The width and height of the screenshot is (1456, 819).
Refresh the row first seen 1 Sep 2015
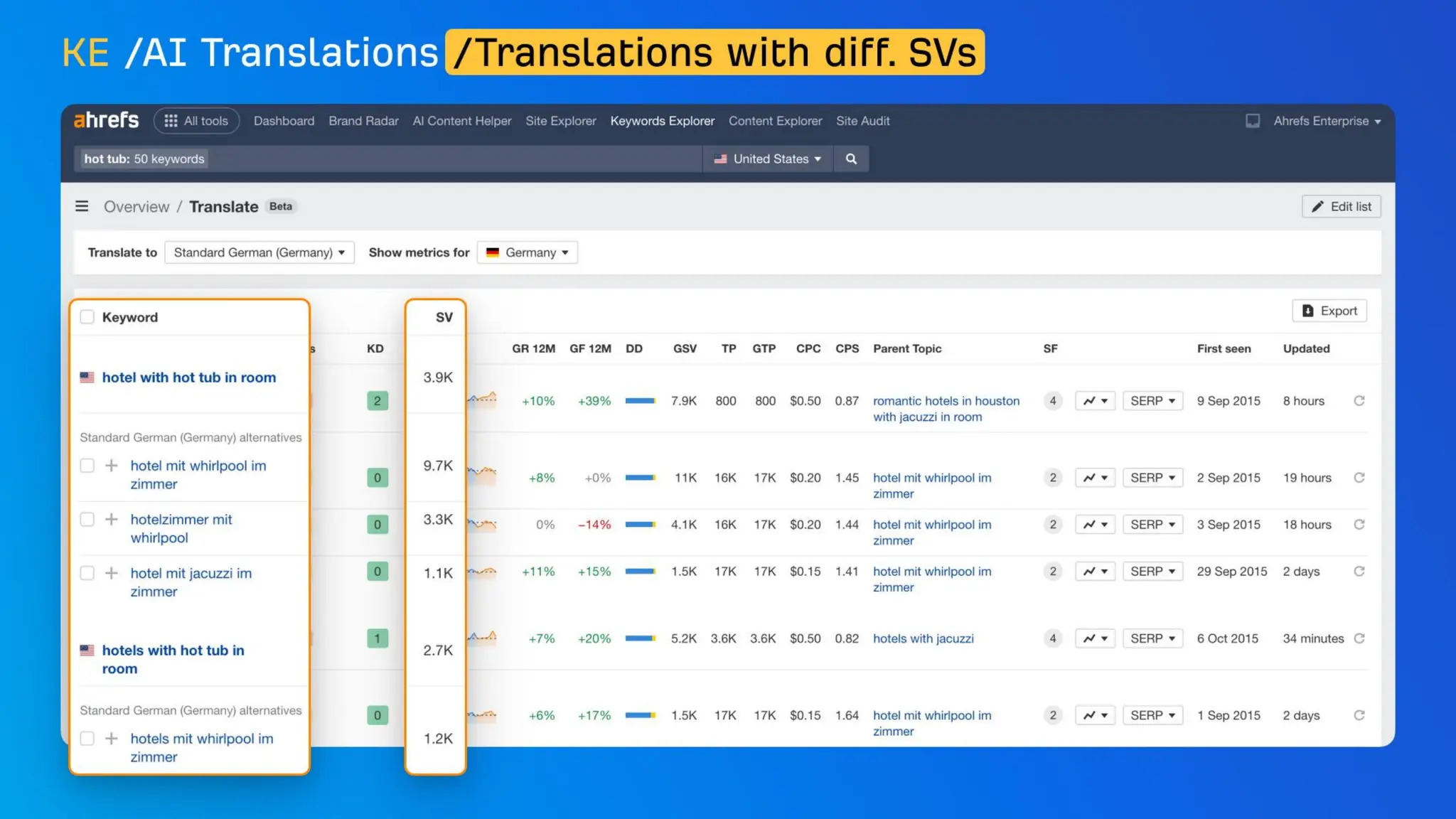pos(1359,715)
